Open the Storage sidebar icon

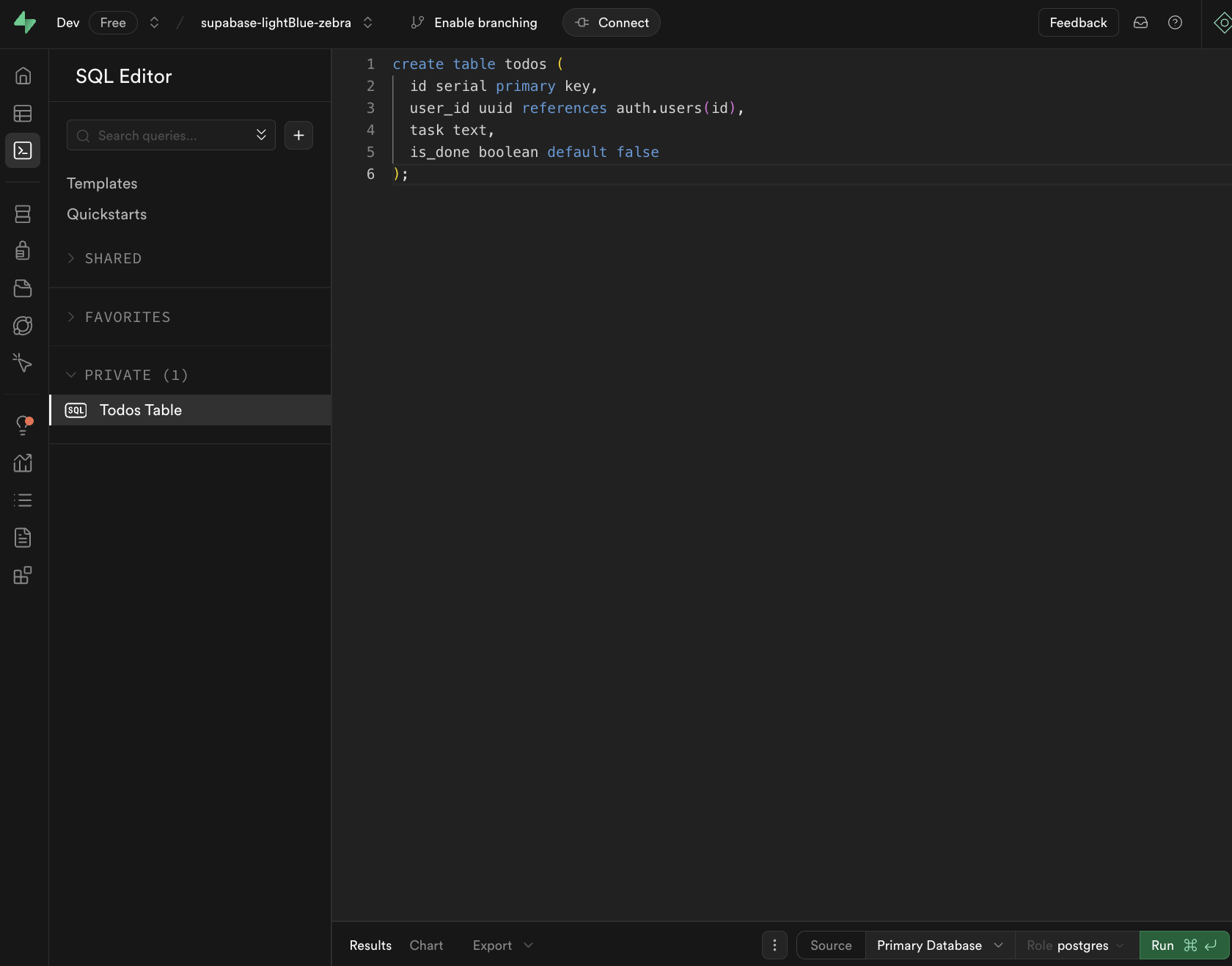(x=23, y=288)
